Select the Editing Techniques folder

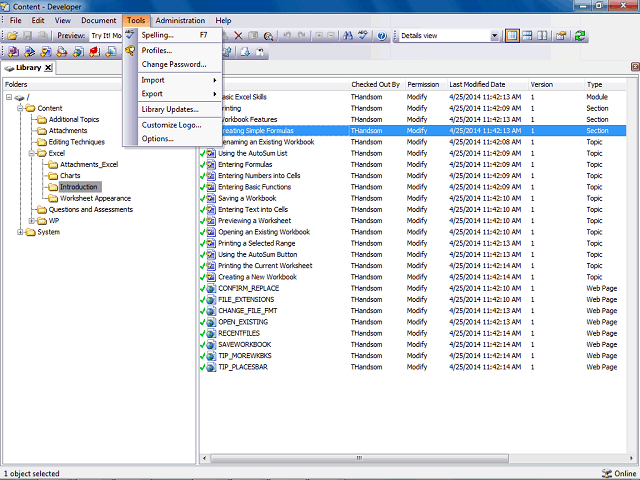[x=77, y=142]
